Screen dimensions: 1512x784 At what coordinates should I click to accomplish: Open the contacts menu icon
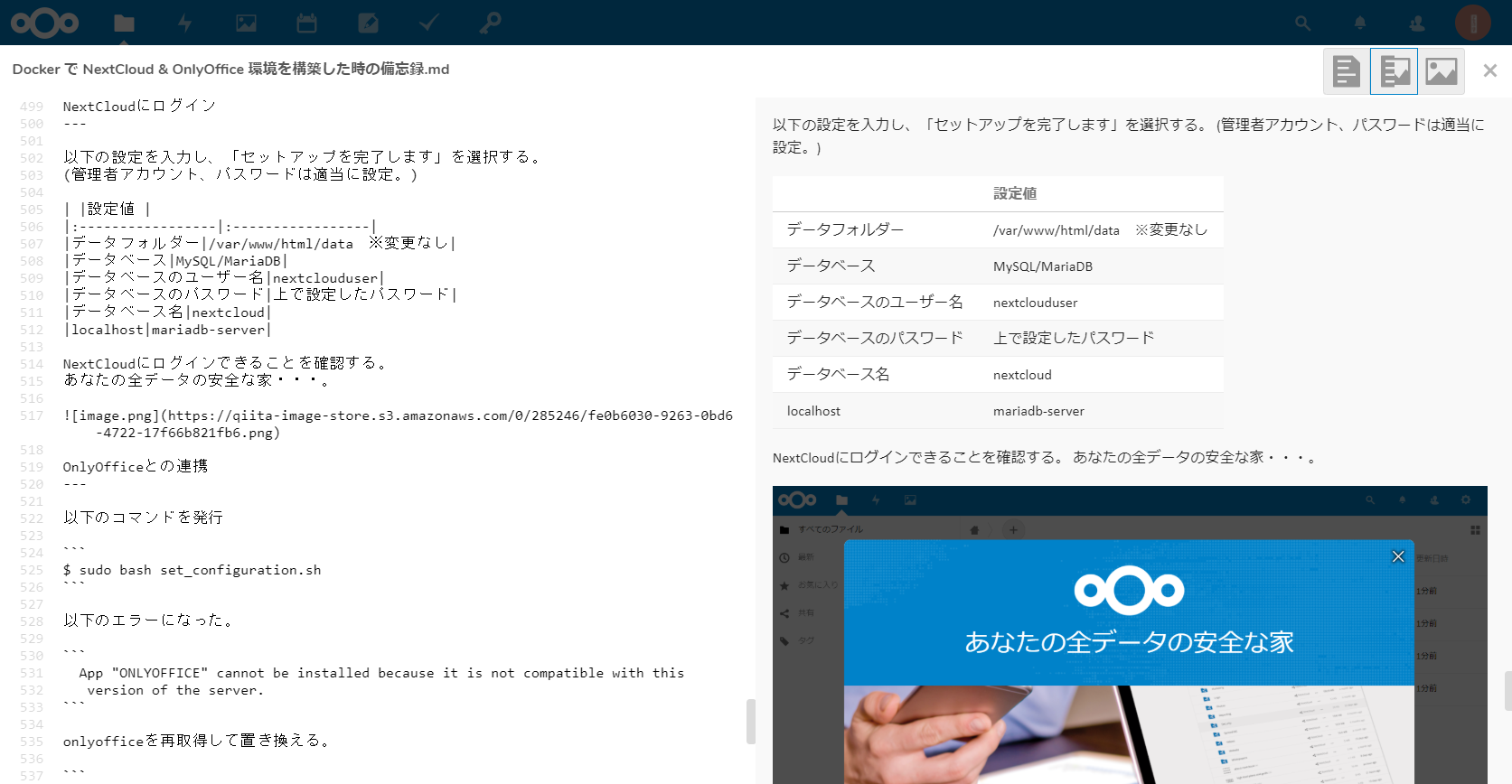[1417, 23]
